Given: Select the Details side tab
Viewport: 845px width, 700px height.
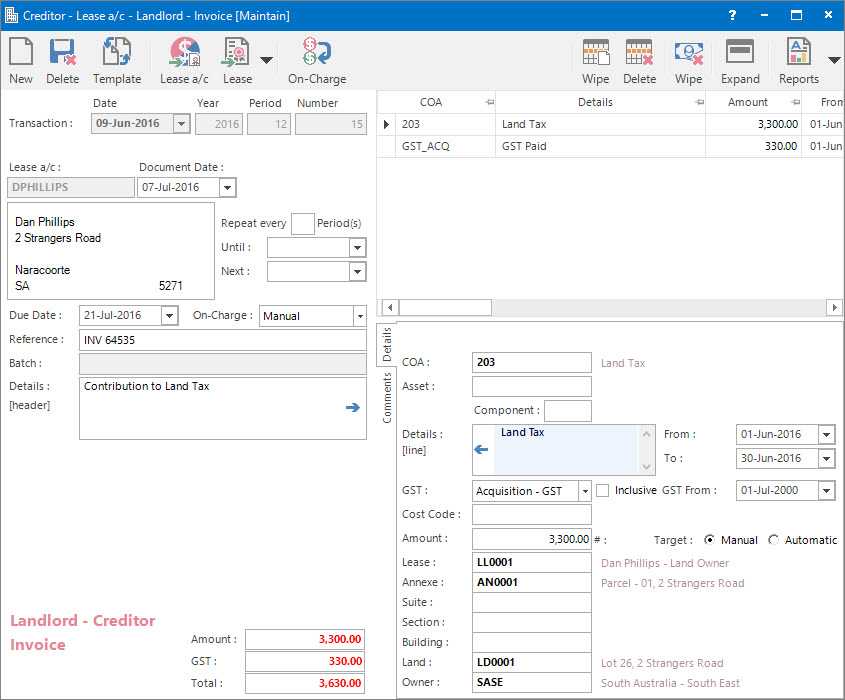Looking at the screenshot, I should point(387,343).
